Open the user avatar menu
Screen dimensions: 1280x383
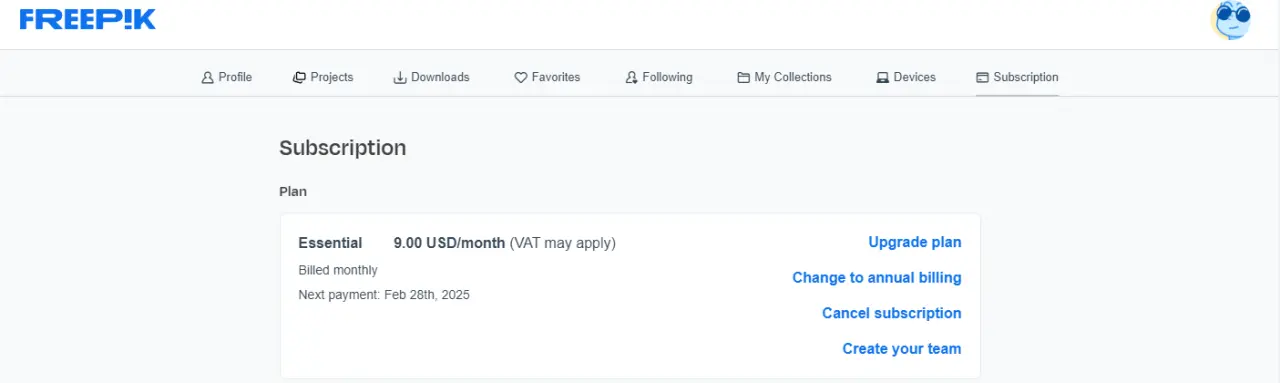click(1232, 20)
